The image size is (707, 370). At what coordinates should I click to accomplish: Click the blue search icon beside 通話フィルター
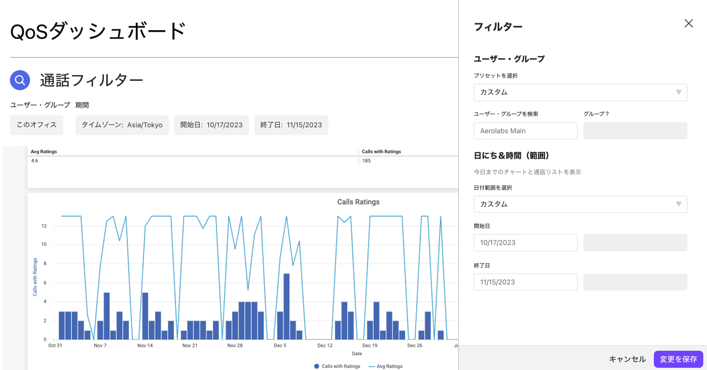20,80
